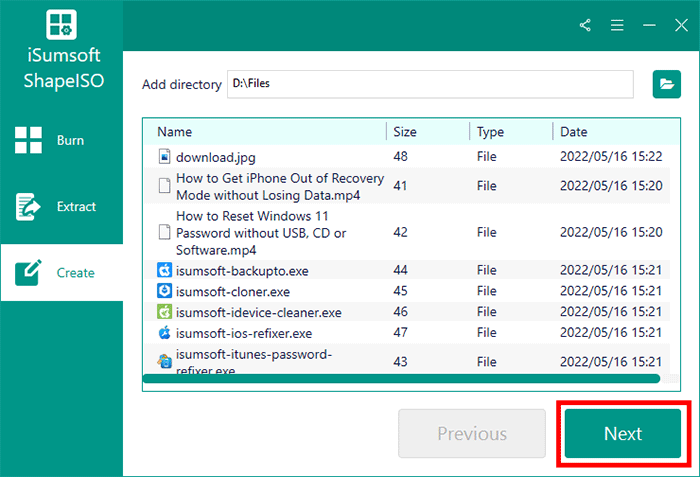
Task: Select isumsoft-itunes-password-refixer.exe file name
Action: coord(254,361)
